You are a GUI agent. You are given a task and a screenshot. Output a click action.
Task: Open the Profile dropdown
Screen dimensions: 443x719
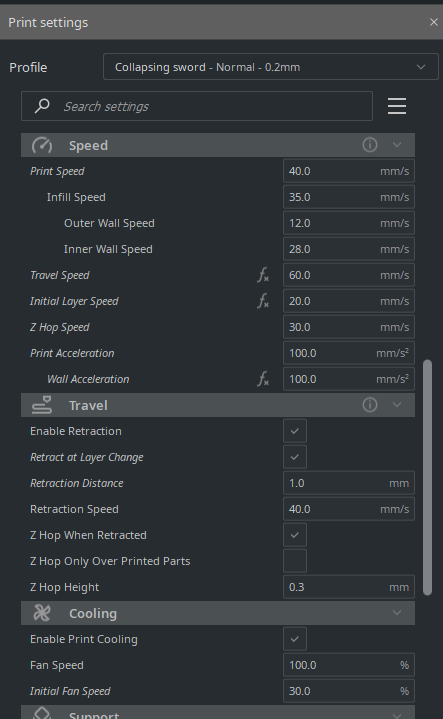click(x=271, y=67)
